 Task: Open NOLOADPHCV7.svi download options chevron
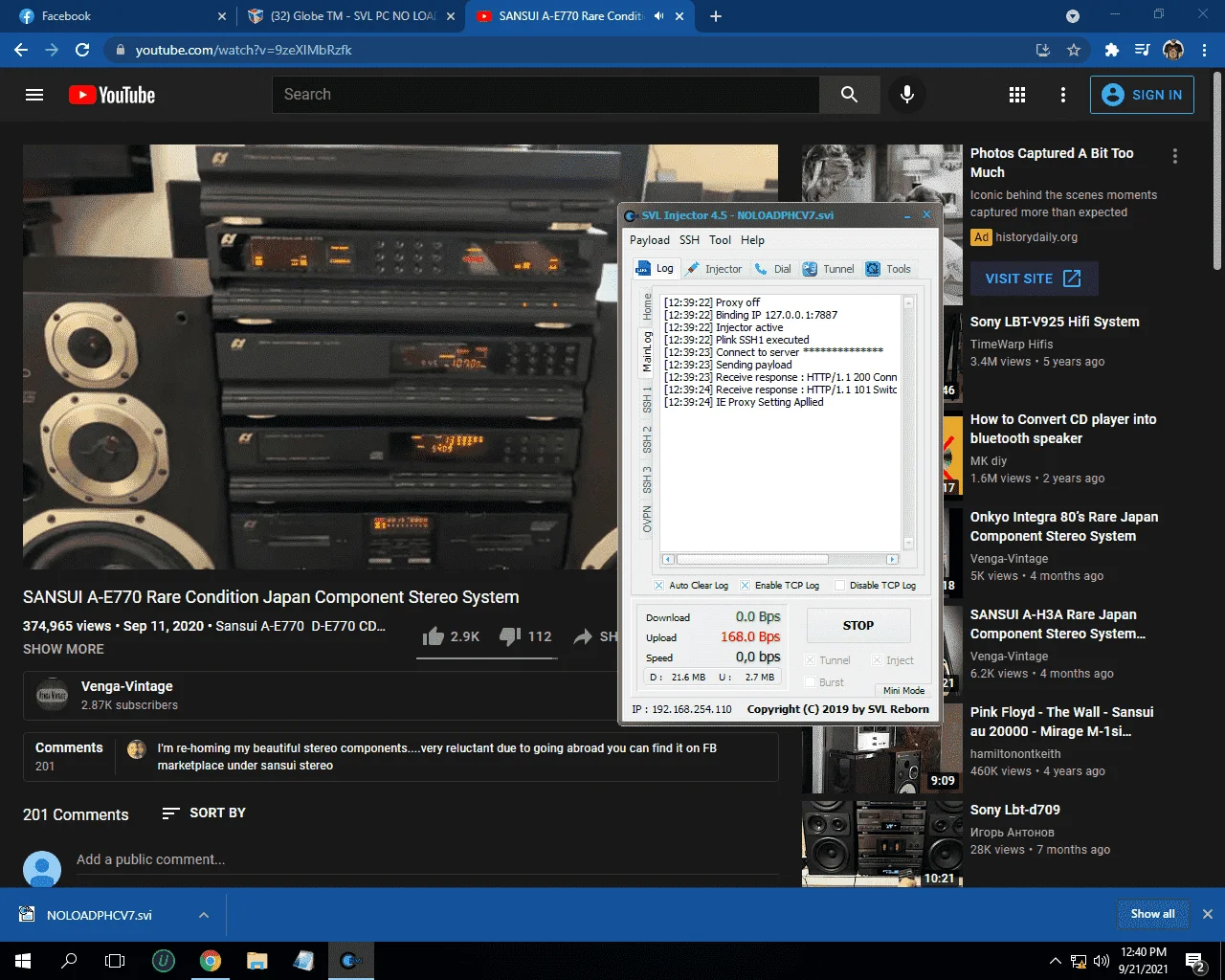tap(203, 915)
